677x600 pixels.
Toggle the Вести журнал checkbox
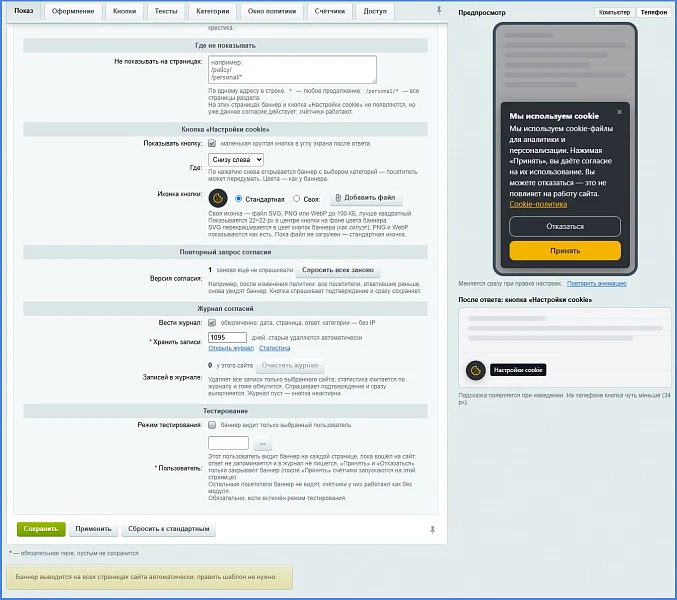pyautogui.click(x=212, y=322)
